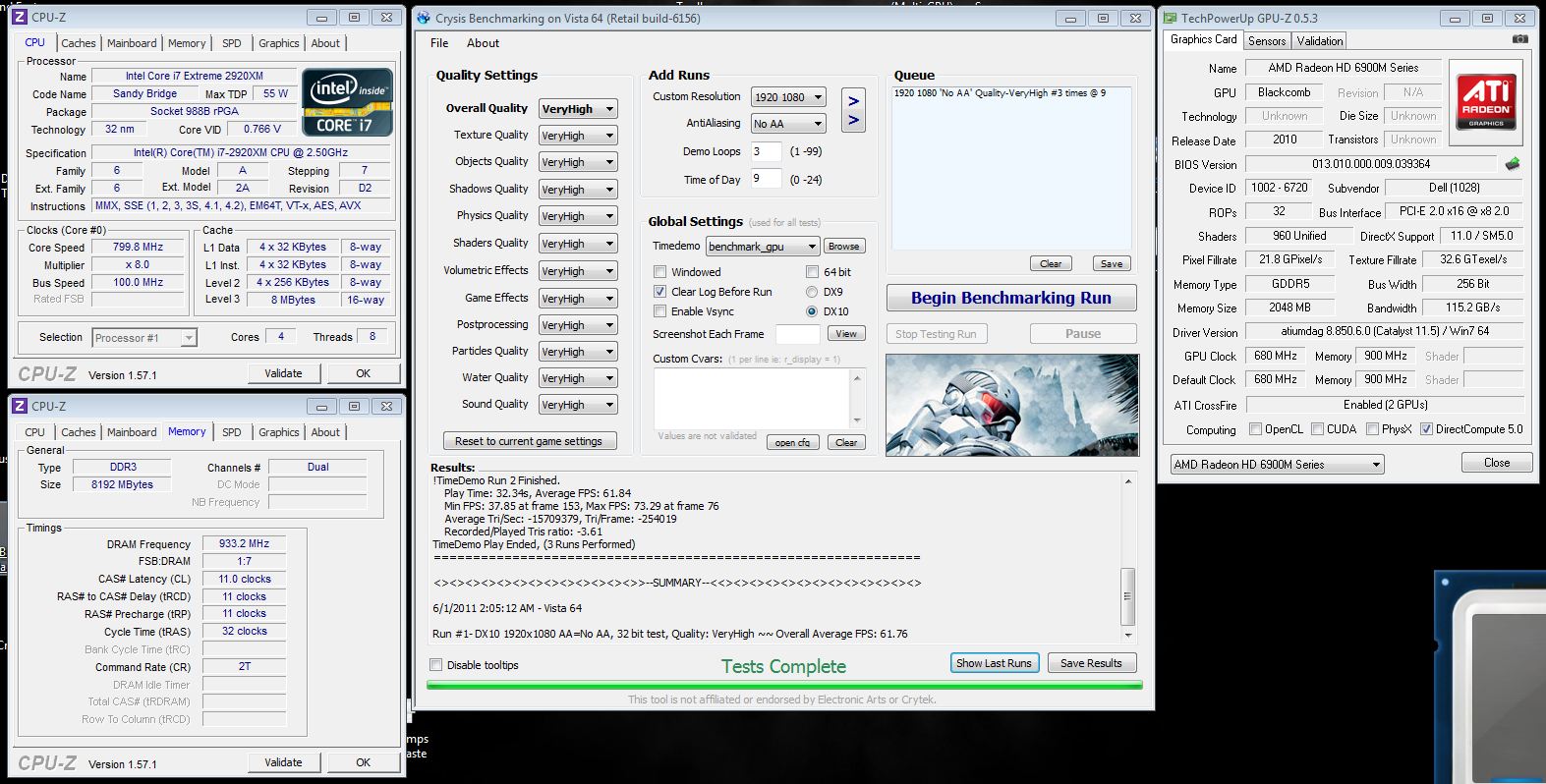Image resolution: width=1546 pixels, height=784 pixels.
Task: Open the Processor #1 selection dropdown
Action: [x=144, y=338]
